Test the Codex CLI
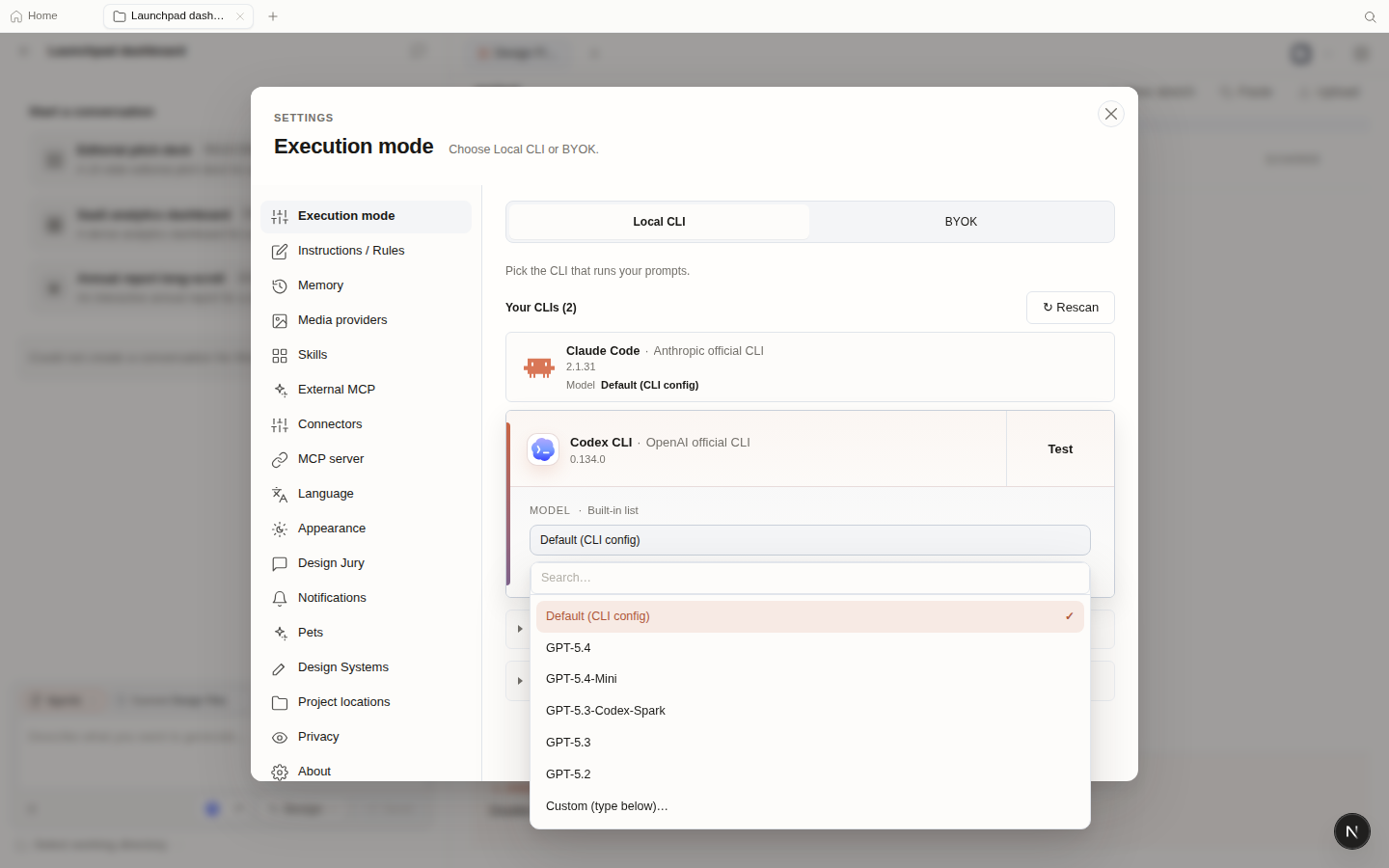Viewport: 1389px width, 868px height. coord(1060,449)
